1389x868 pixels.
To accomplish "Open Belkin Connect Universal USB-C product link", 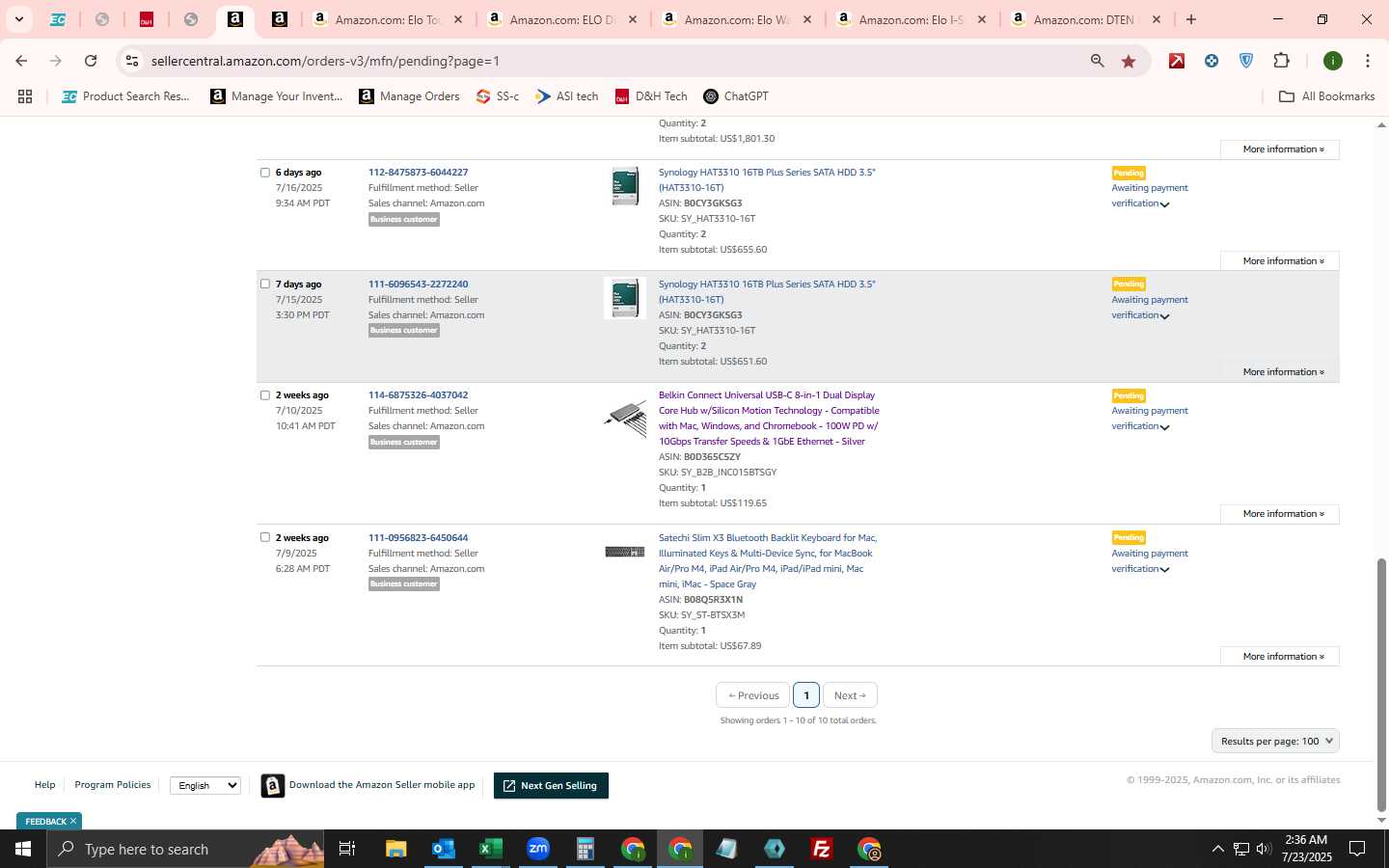I will [769, 419].
